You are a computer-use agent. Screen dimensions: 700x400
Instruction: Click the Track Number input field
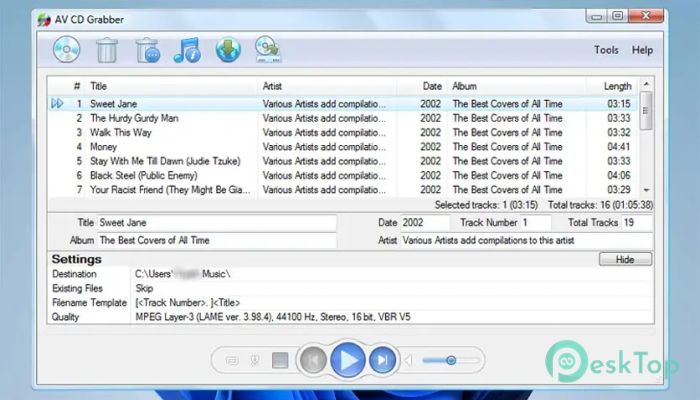pyautogui.click(x=535, y=222)
